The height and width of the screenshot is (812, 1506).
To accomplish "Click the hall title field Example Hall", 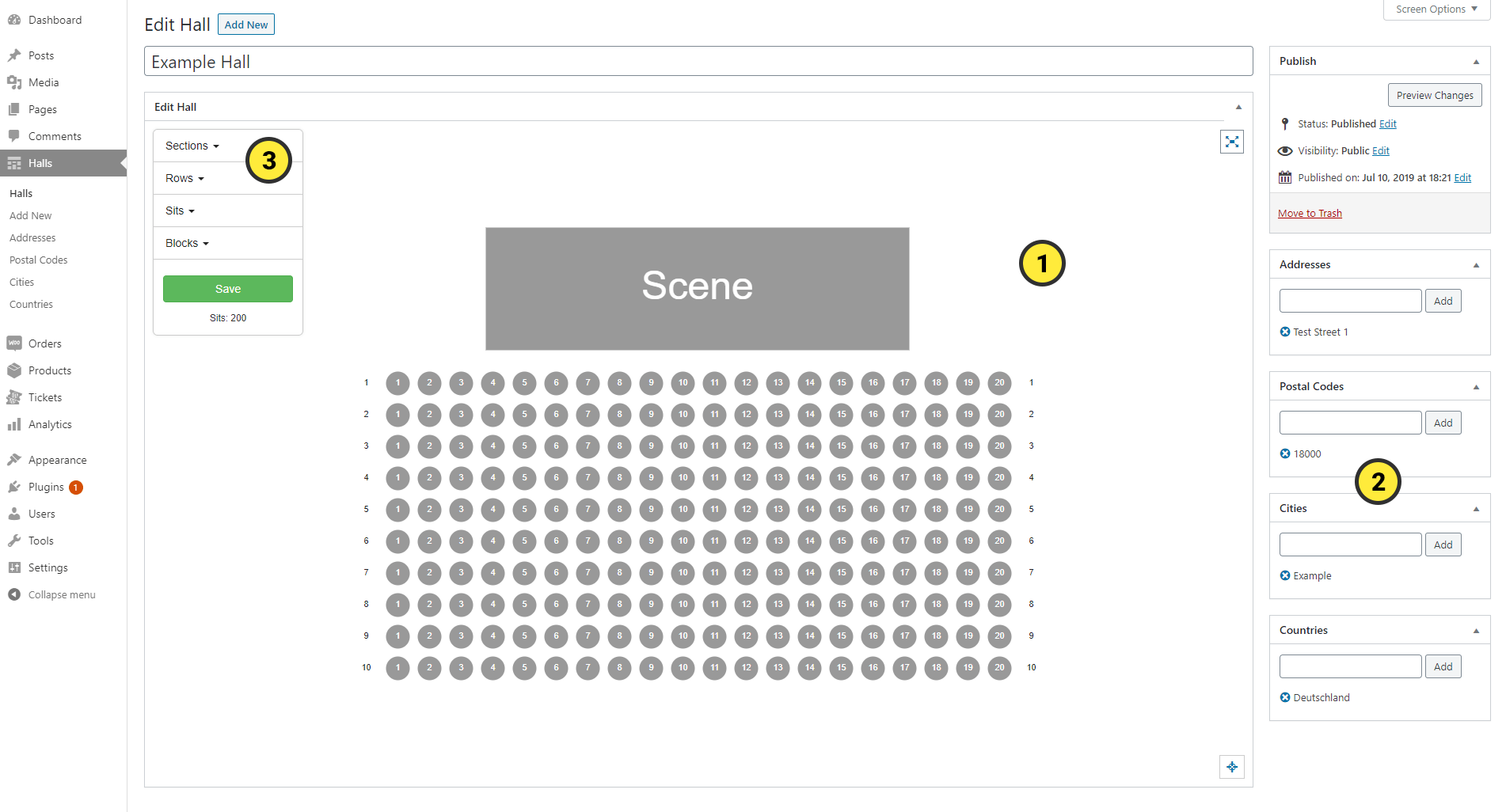I will [x=698, y=62].
